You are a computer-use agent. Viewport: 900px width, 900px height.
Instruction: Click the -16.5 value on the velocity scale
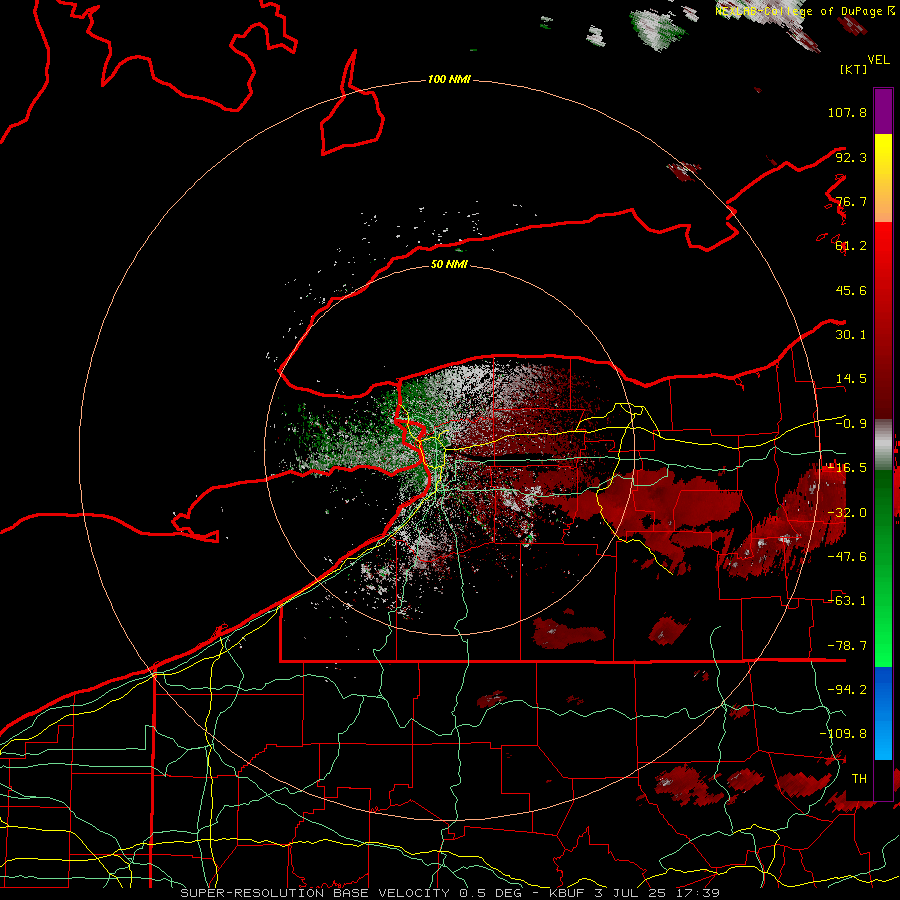click(847, 468)
